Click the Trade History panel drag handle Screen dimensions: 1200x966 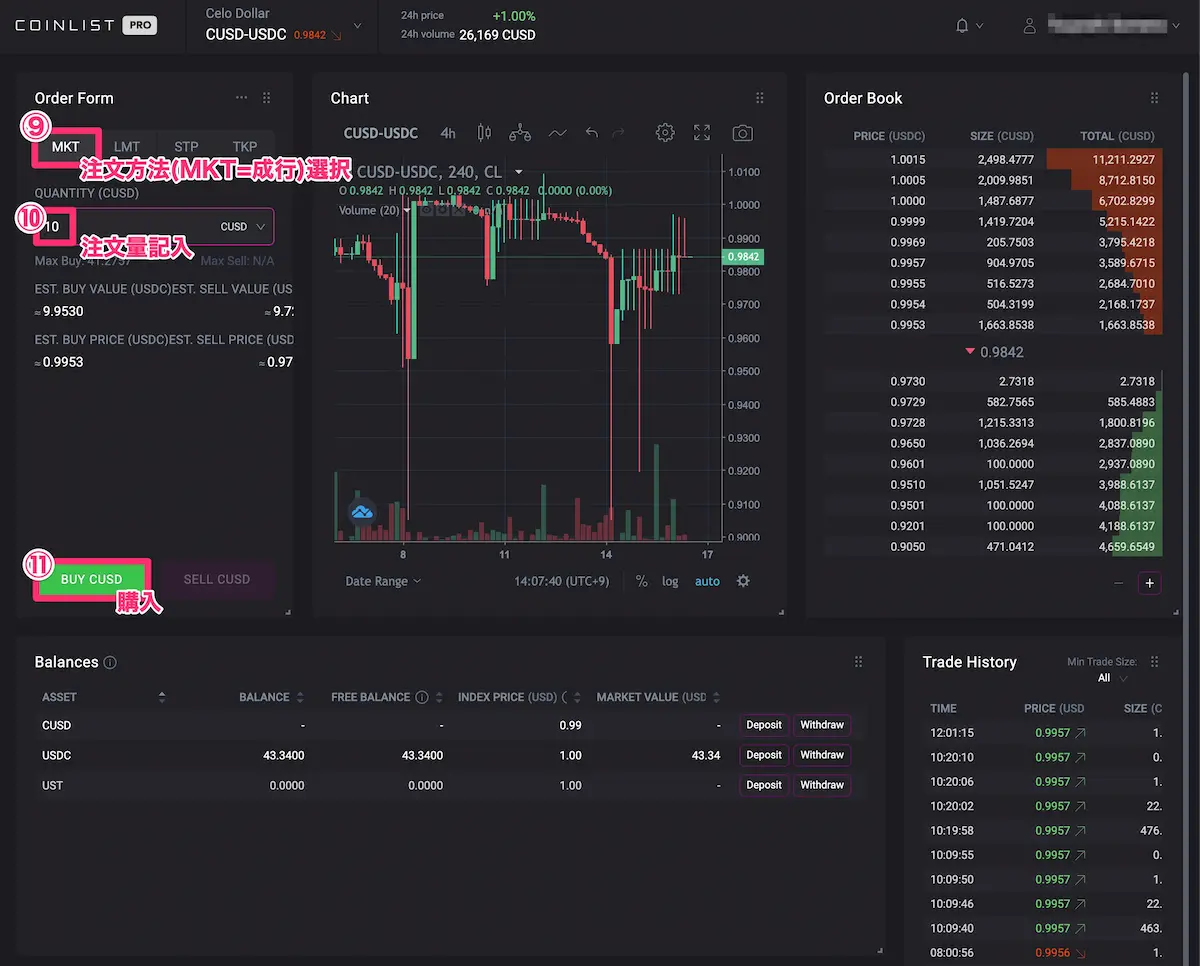click(x=1155, y=662)
